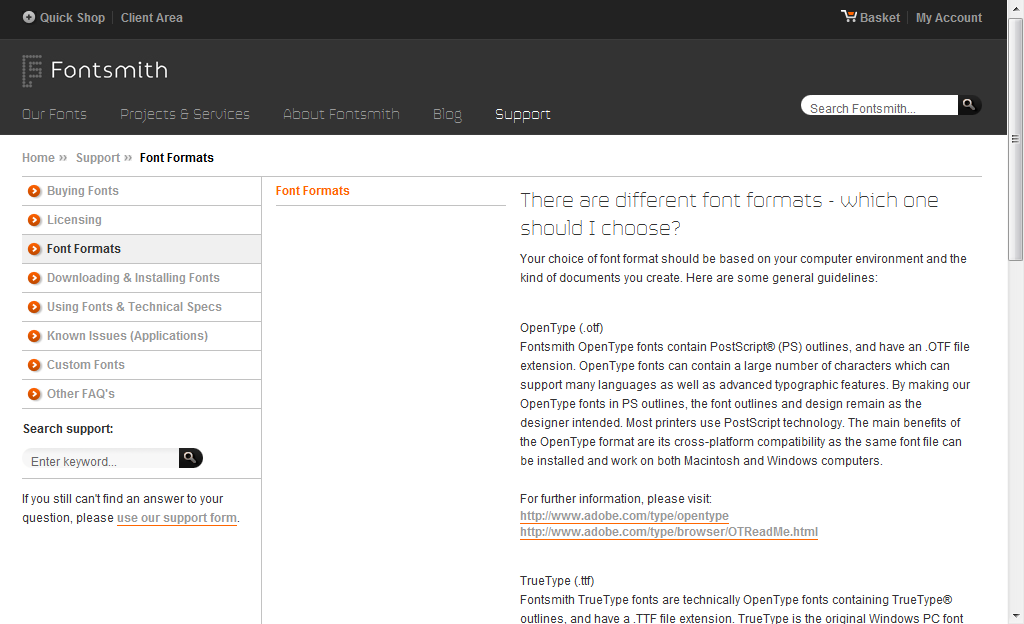
Task: Click the Search support: label
Action: coord(68,429)
